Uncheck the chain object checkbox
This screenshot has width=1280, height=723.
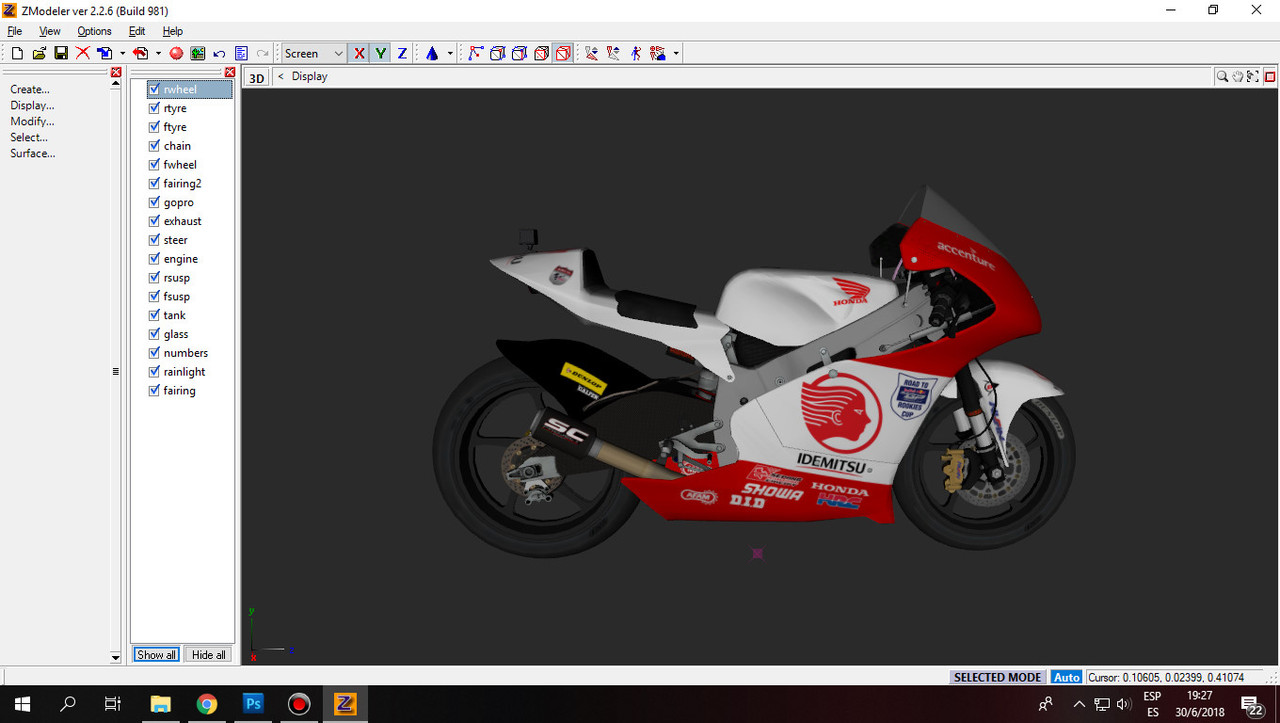point(154,146)
